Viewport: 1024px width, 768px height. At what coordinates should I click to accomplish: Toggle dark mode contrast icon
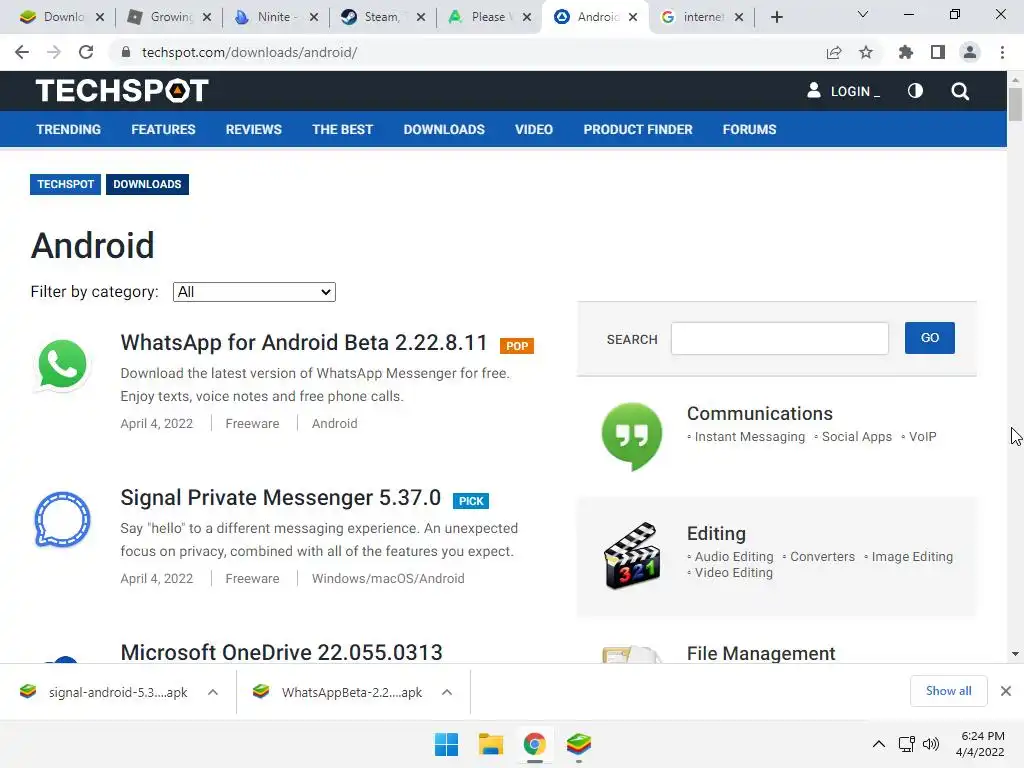915,91
